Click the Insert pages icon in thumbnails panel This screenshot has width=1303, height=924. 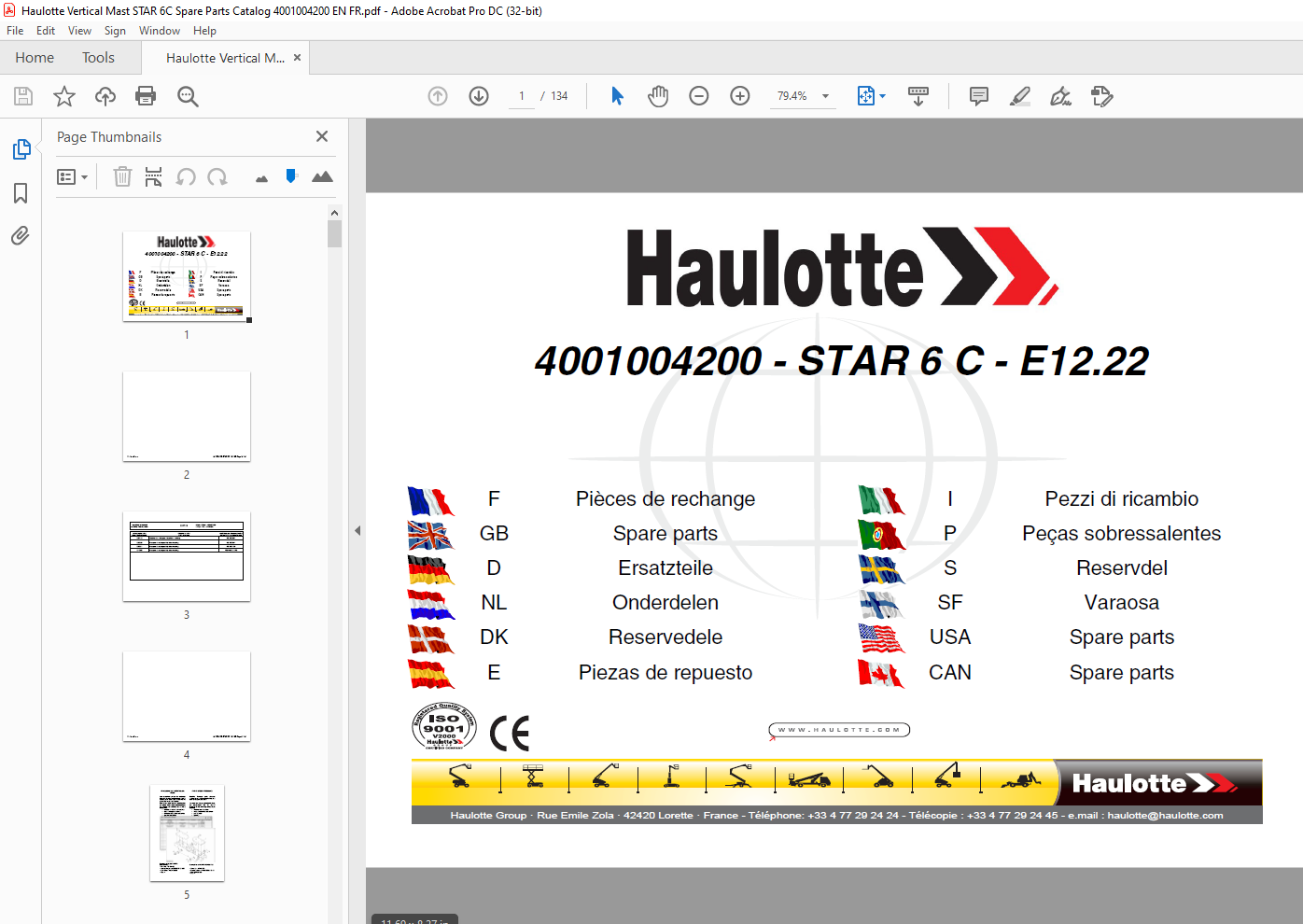(x=154, y=176)
